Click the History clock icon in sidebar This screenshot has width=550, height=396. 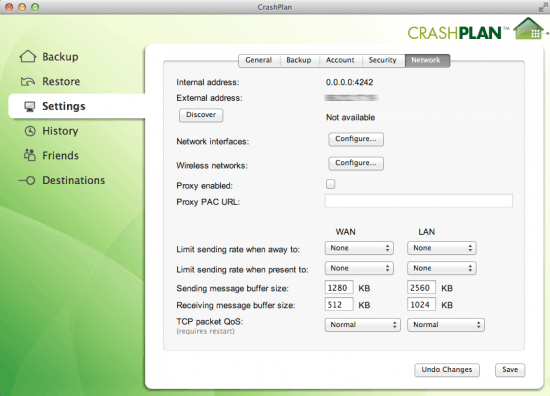[x=30, y=131]
